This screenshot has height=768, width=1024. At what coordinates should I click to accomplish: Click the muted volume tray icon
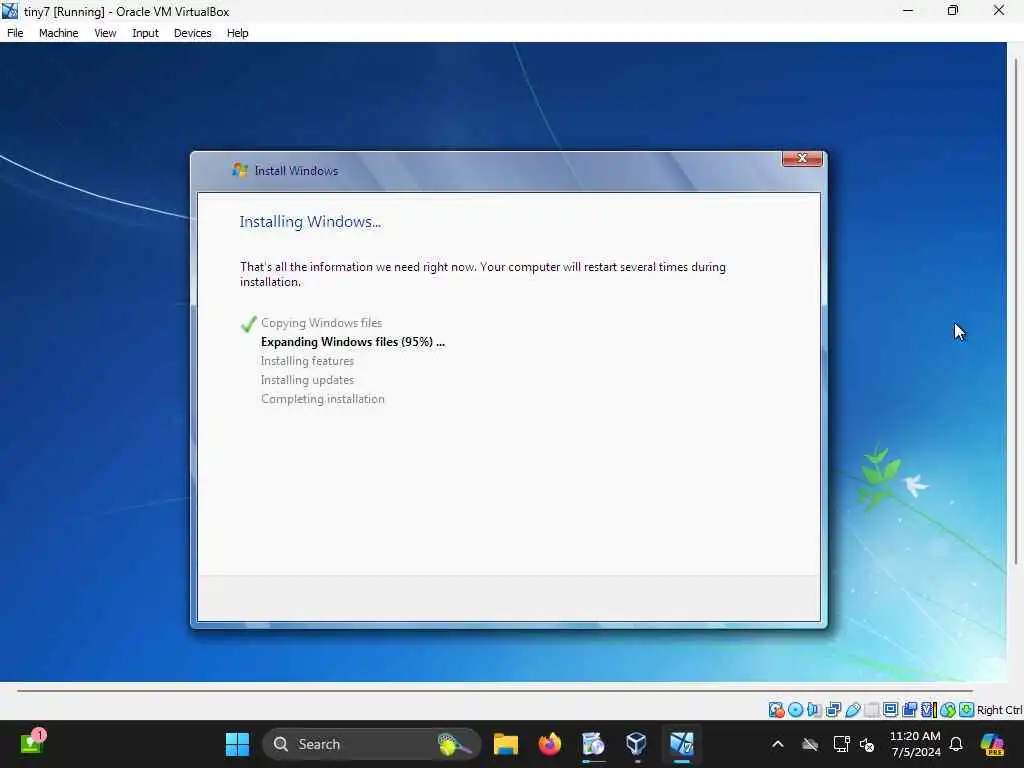[867, 744]
